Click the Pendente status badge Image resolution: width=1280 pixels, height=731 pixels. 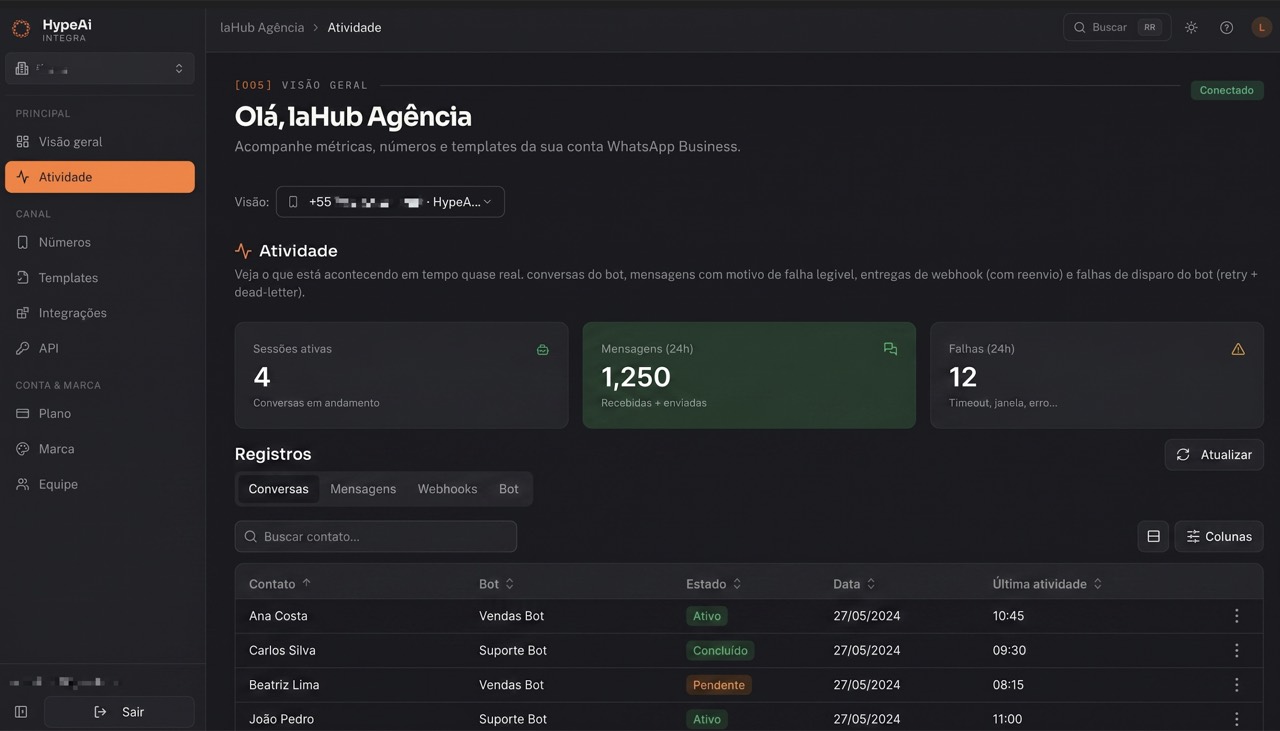(x=719, y=685)
